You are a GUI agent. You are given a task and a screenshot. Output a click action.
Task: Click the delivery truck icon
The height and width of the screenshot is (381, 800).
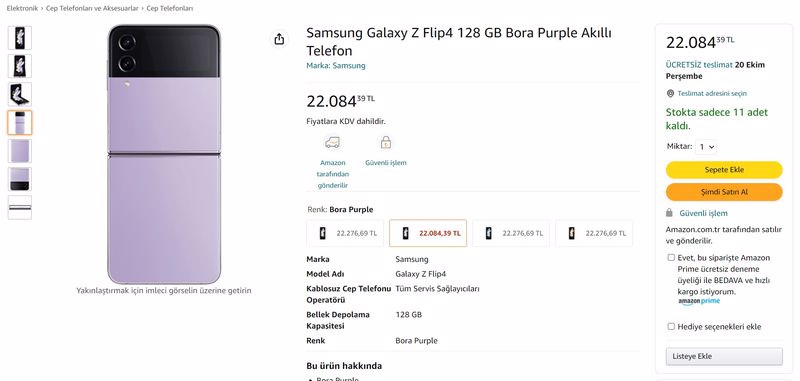point(332,142)
